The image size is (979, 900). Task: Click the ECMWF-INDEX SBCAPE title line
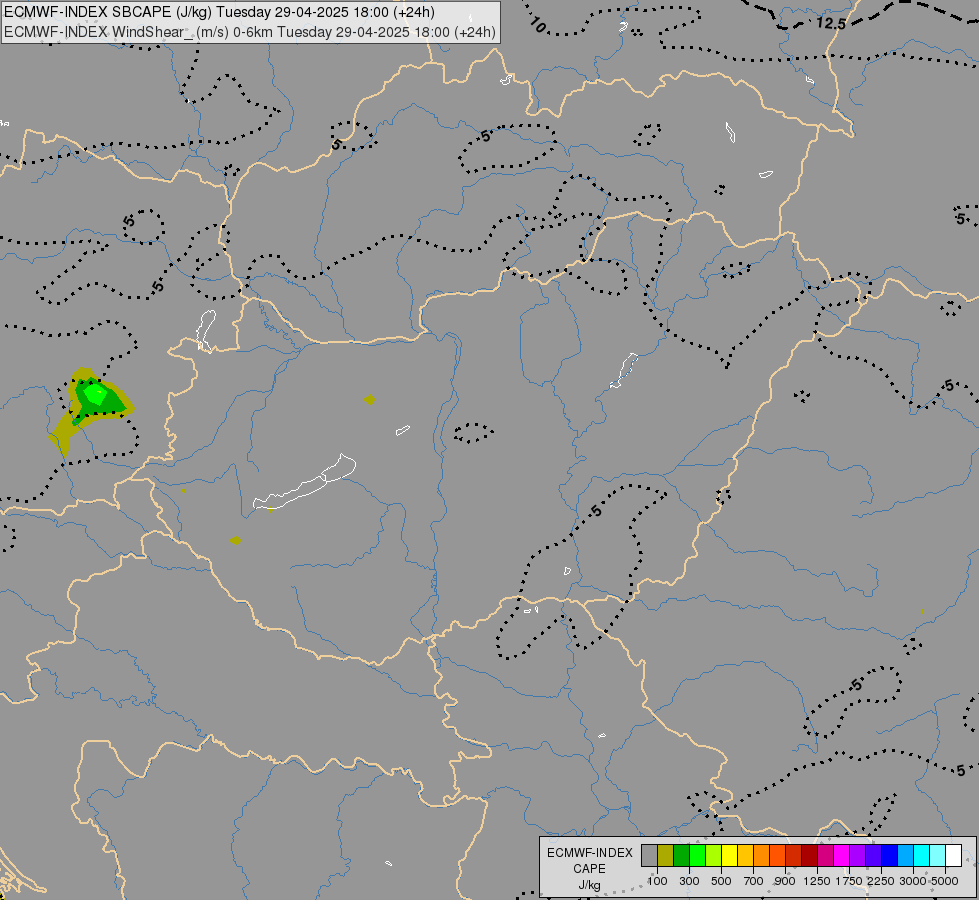[x=219, y=12]
